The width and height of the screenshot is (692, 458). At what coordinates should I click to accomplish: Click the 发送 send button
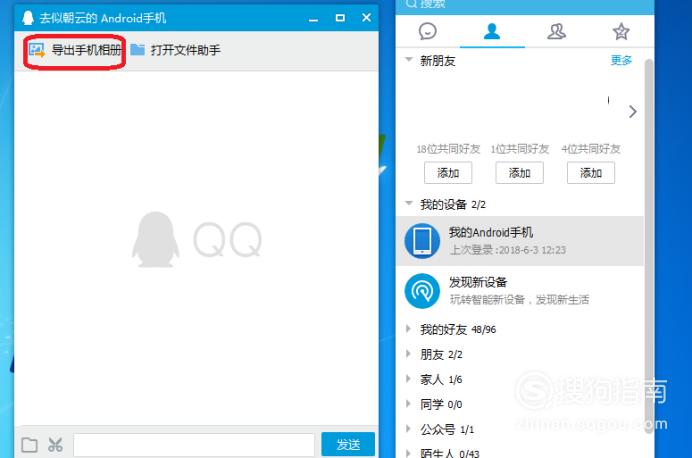click(348, 444)
